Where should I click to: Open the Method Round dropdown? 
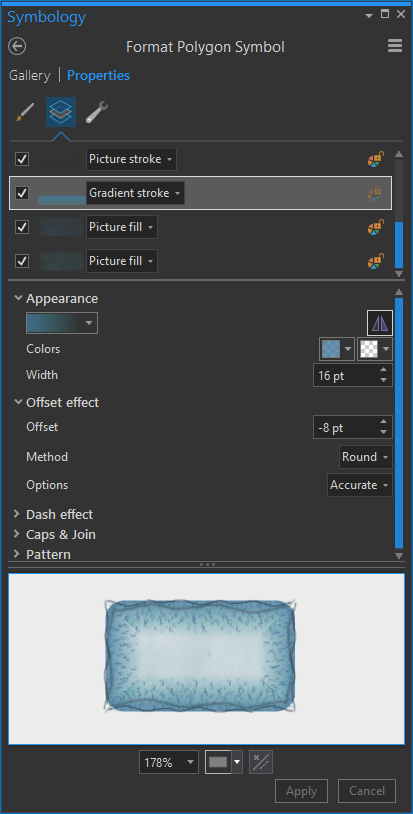click(x=366, y=457)
